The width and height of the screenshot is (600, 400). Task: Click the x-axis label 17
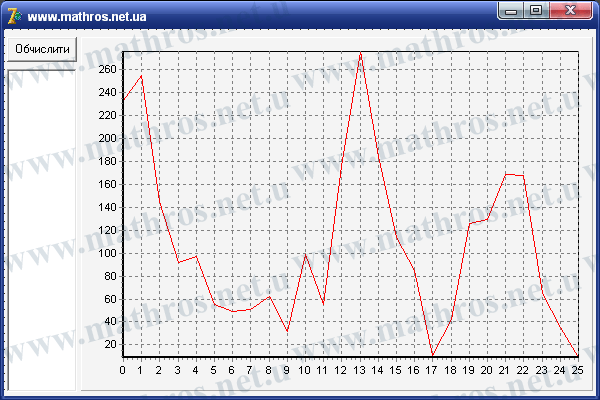(431, 370)
